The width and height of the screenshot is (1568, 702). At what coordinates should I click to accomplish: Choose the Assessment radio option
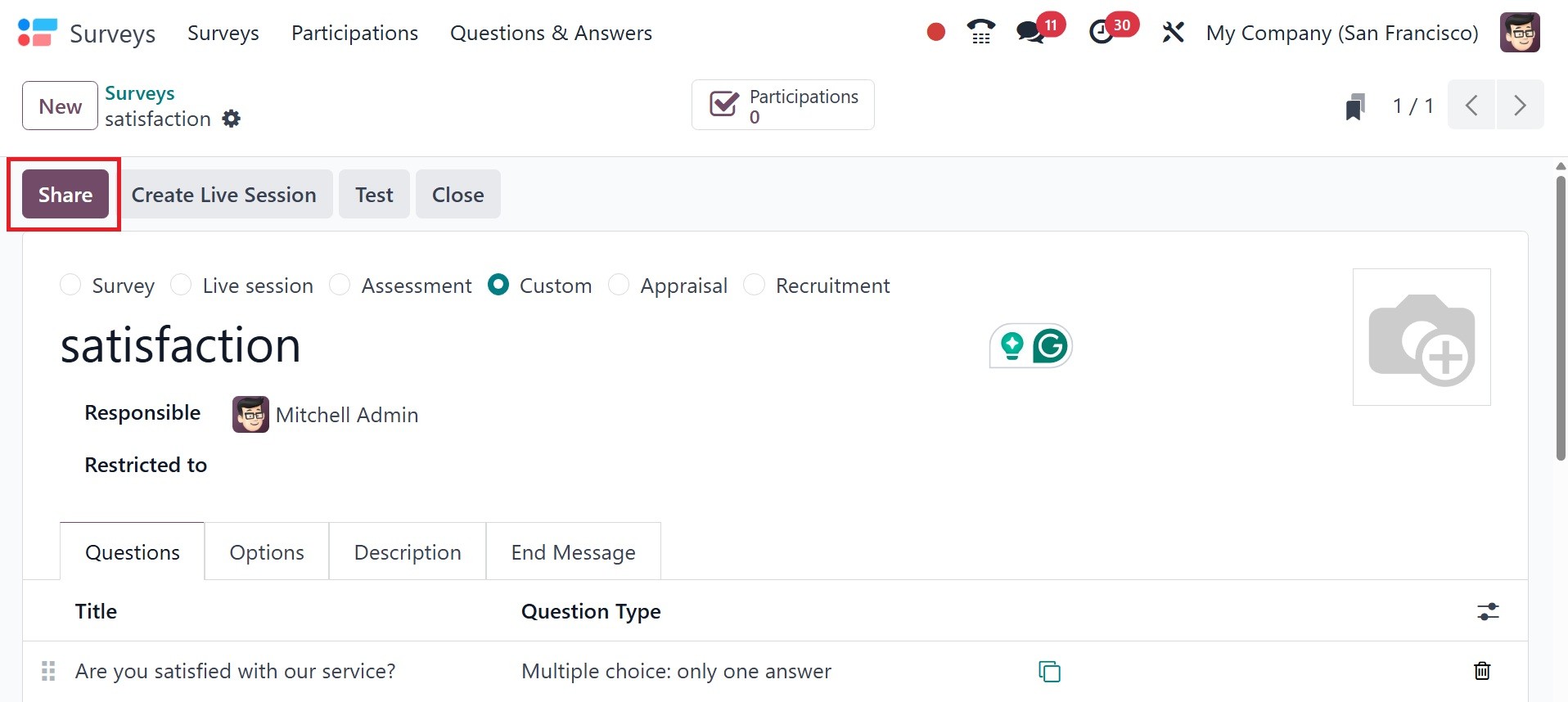coord(340,285)
